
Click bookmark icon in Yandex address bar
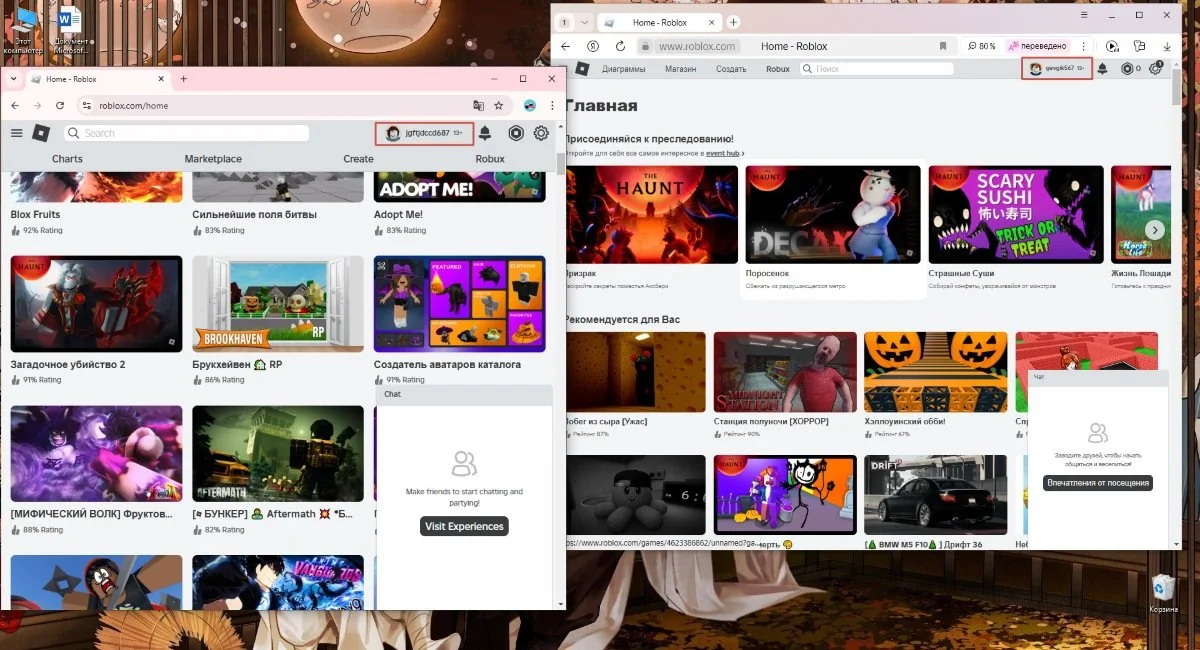942,46
